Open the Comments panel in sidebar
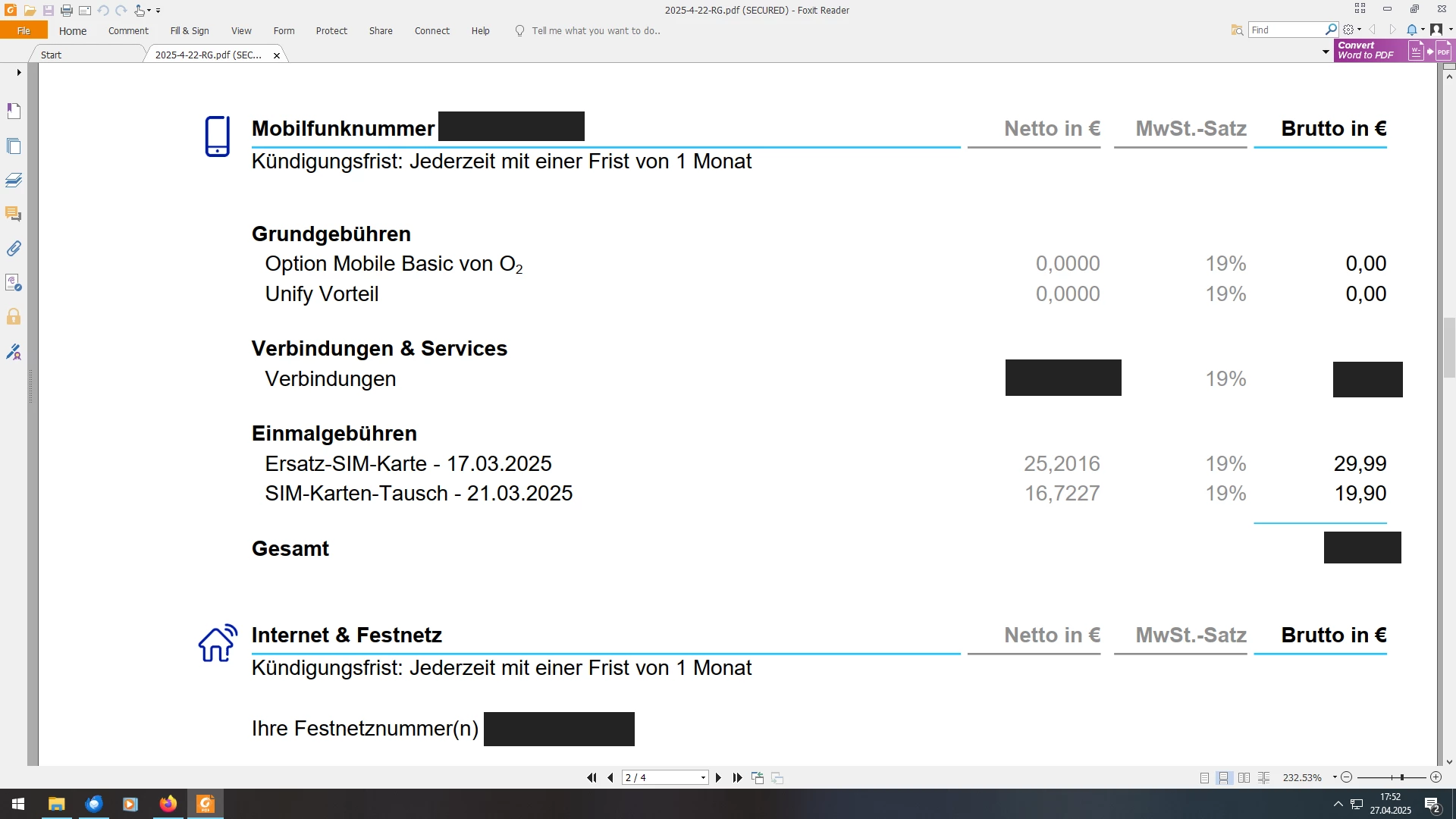 coord(14,214)
